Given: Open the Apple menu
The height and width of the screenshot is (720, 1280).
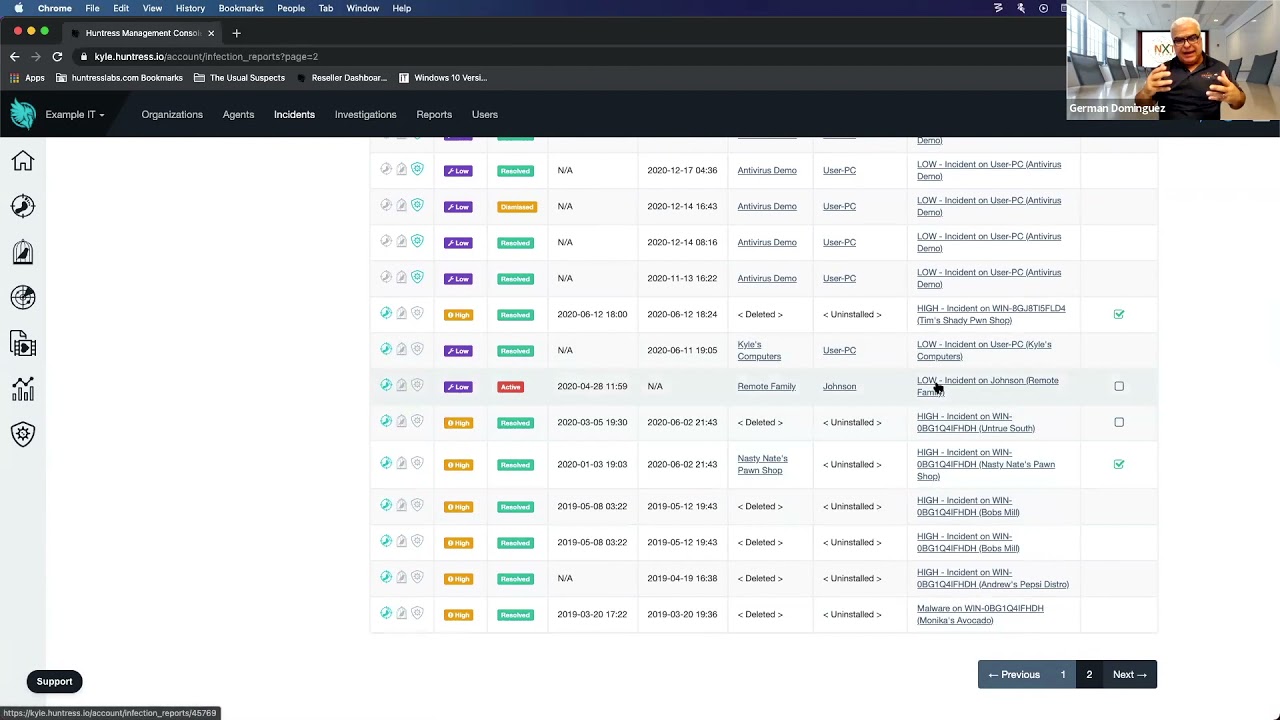Looking at the screenshot, I should [x=18, y=8].
